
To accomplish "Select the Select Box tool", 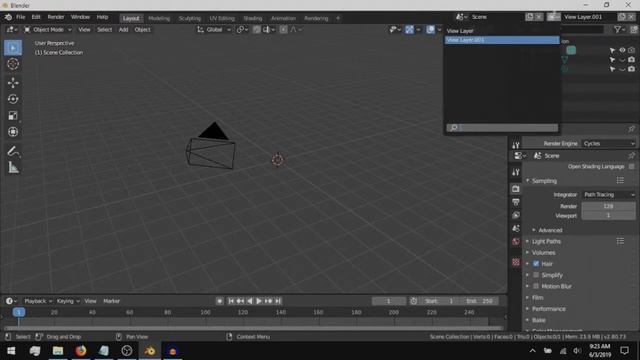I will pyautogui.click(x=13, y=48).
